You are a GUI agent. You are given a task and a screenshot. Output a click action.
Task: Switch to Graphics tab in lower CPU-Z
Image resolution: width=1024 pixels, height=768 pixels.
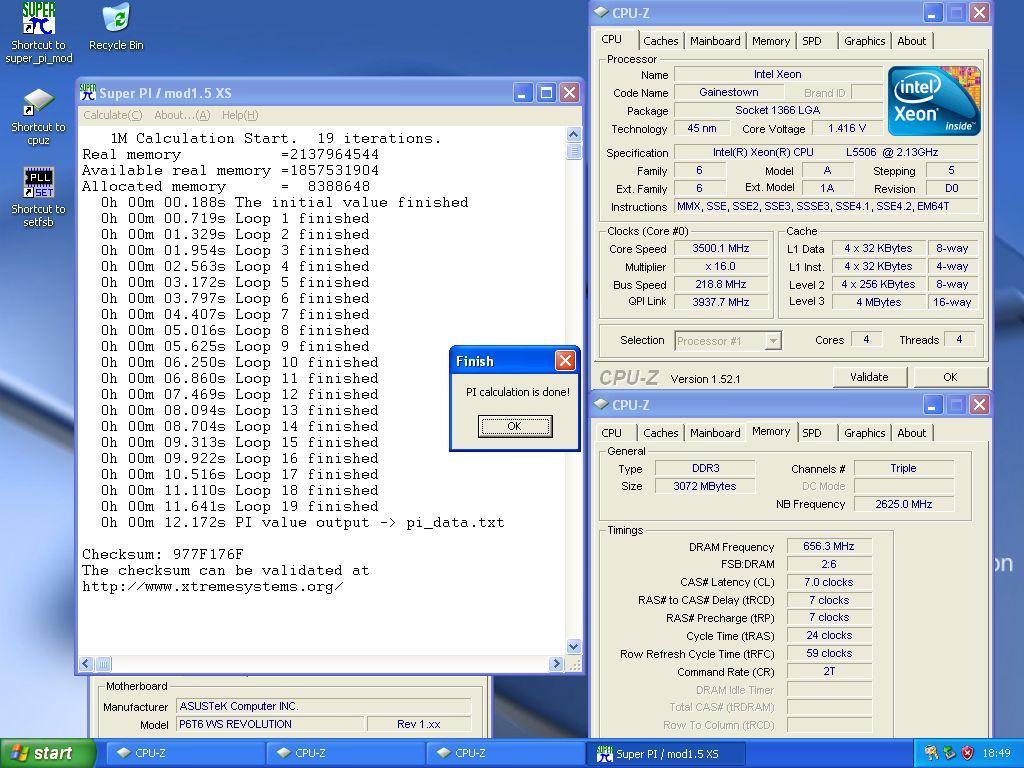point(864,433)
